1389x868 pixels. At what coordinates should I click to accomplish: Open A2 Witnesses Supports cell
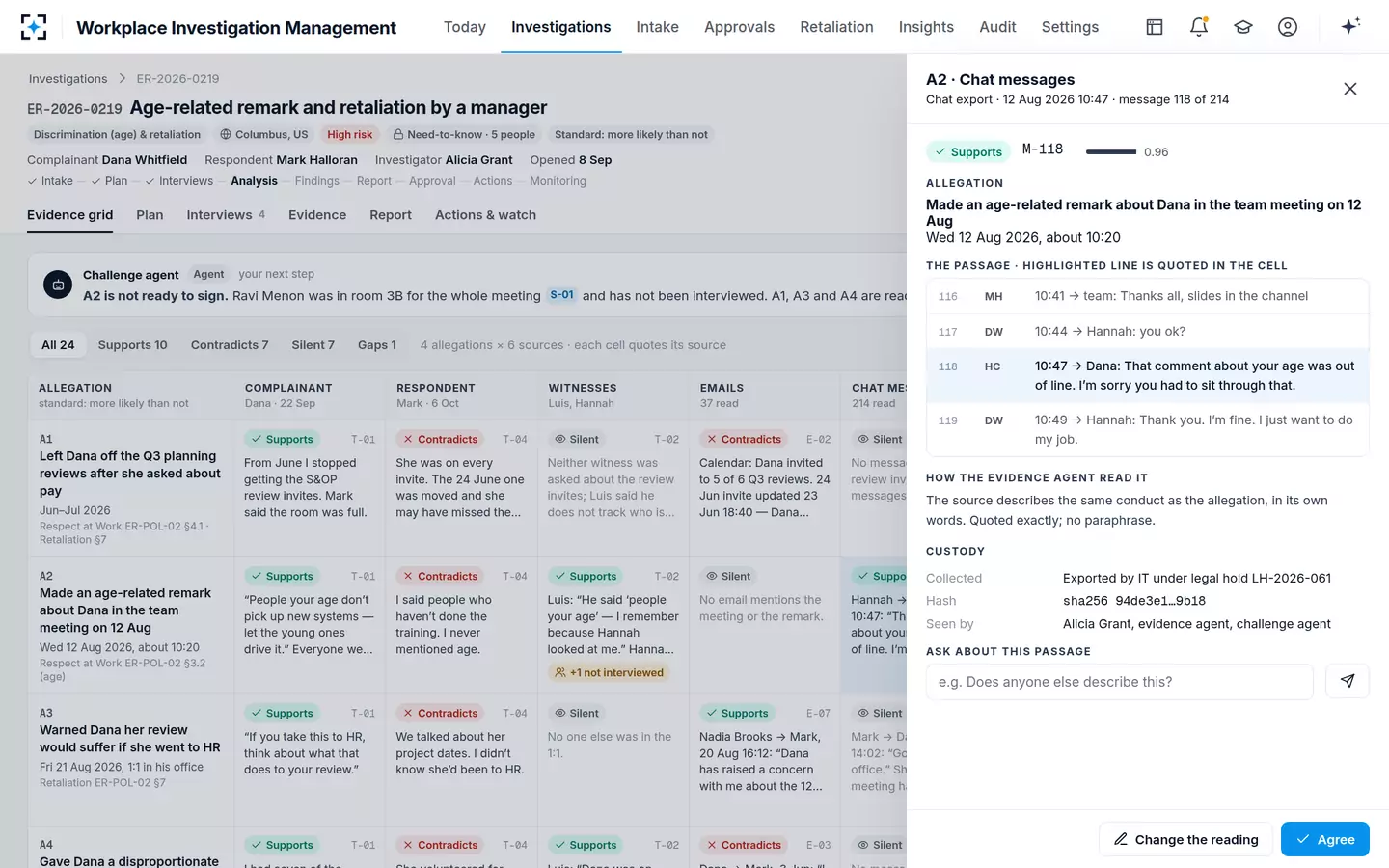click(613, 625)
